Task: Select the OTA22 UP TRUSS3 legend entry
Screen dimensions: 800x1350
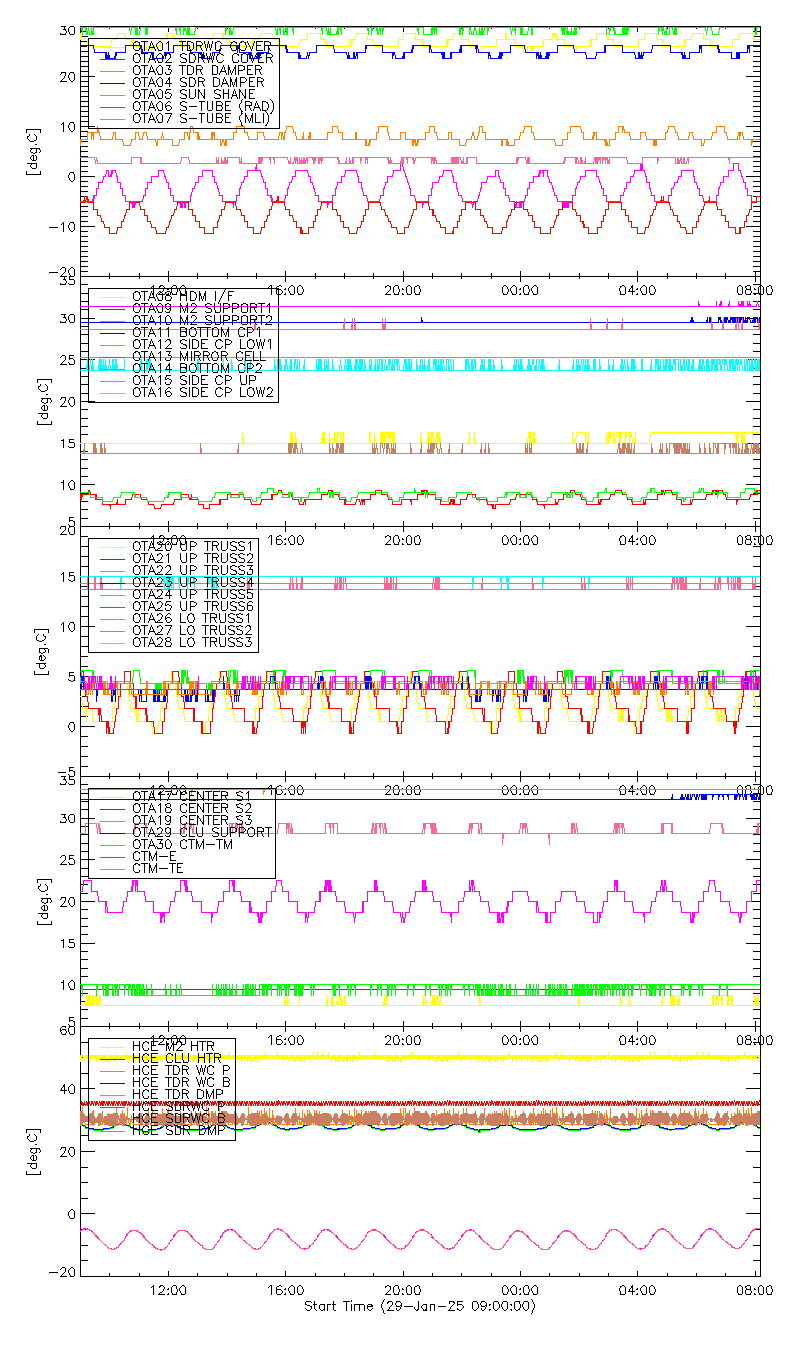Action: (193, 569)
